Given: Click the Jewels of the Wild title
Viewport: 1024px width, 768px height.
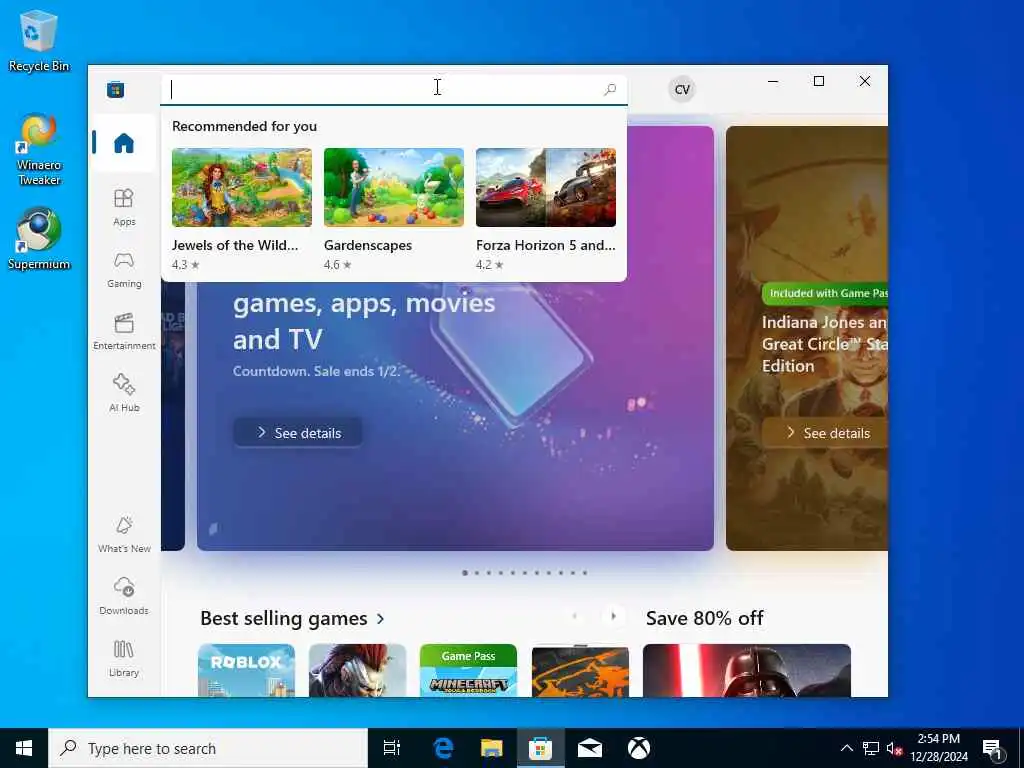Looking at the screenshot, I should (235, 246).
